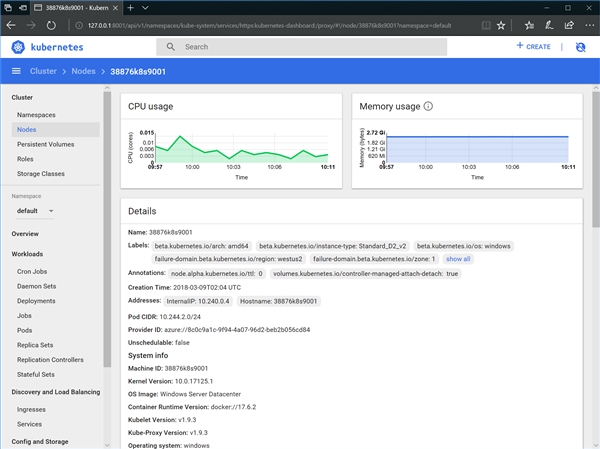
Task: Click the browser back arrow
Action: [12, 24]
